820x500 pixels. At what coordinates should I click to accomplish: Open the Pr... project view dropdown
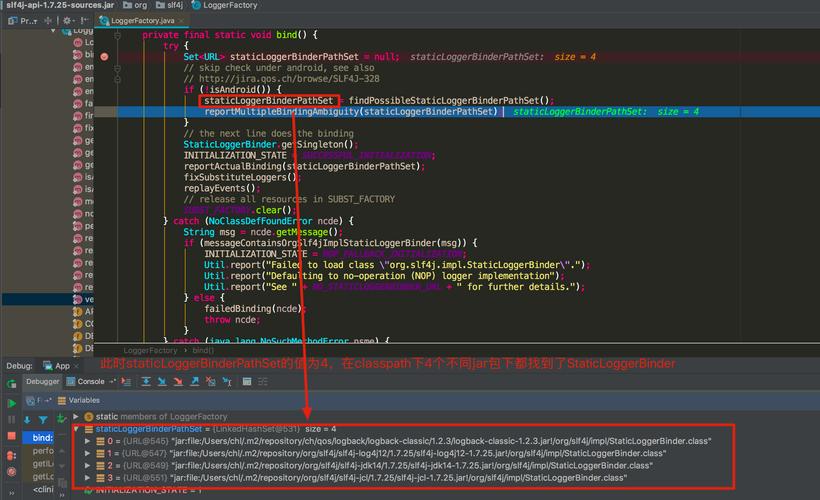click(22, 20)
